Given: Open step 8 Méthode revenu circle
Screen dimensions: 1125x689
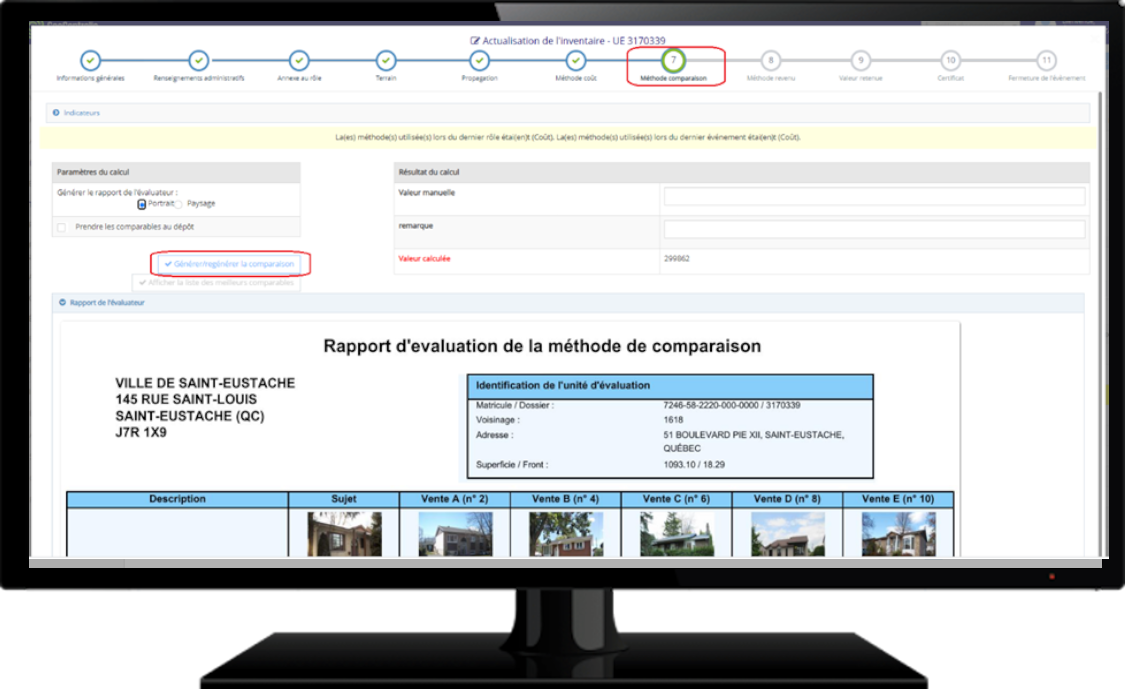Looking at the screenshot, I should point(771,60).
